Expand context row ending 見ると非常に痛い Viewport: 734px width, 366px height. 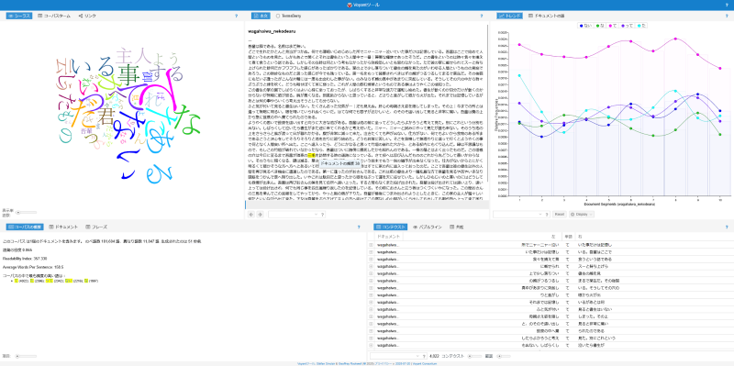click(371, 323)
